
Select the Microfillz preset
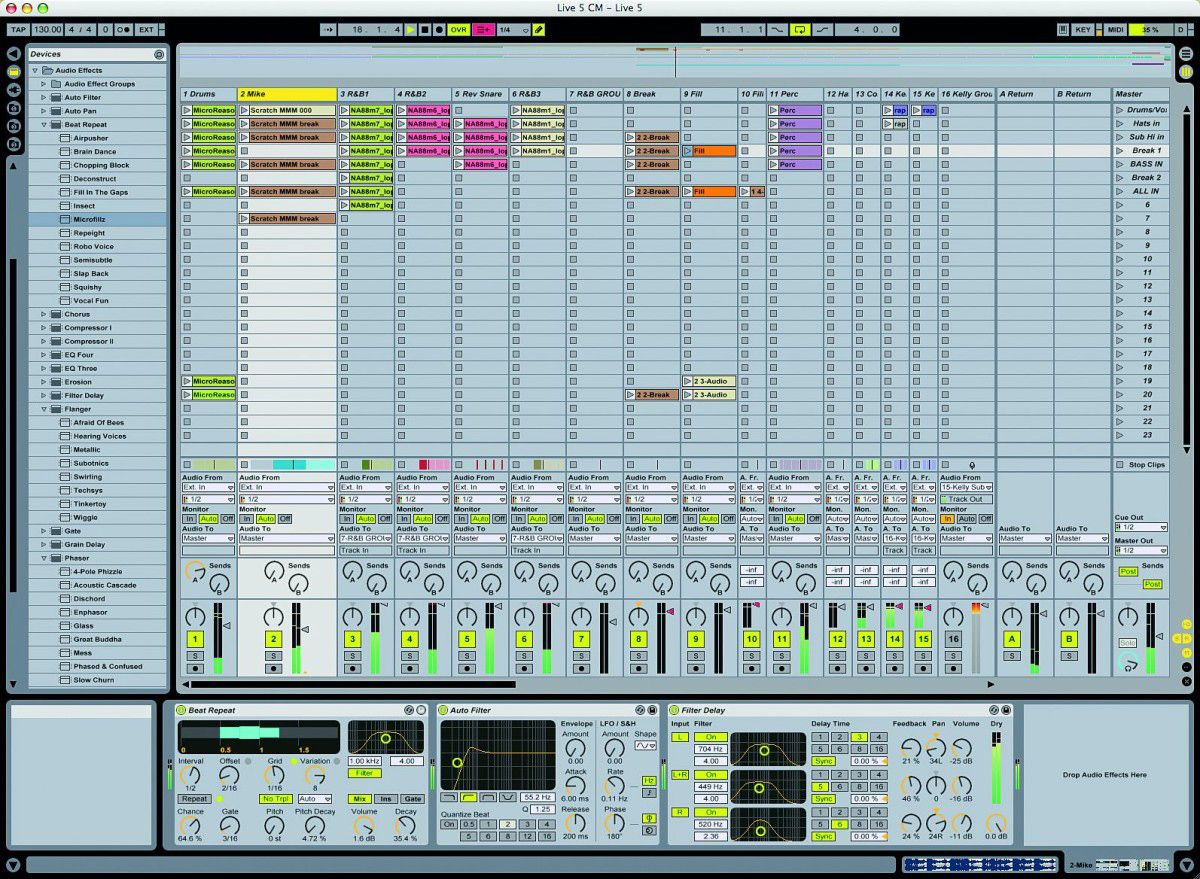click(x=98, y=219)
